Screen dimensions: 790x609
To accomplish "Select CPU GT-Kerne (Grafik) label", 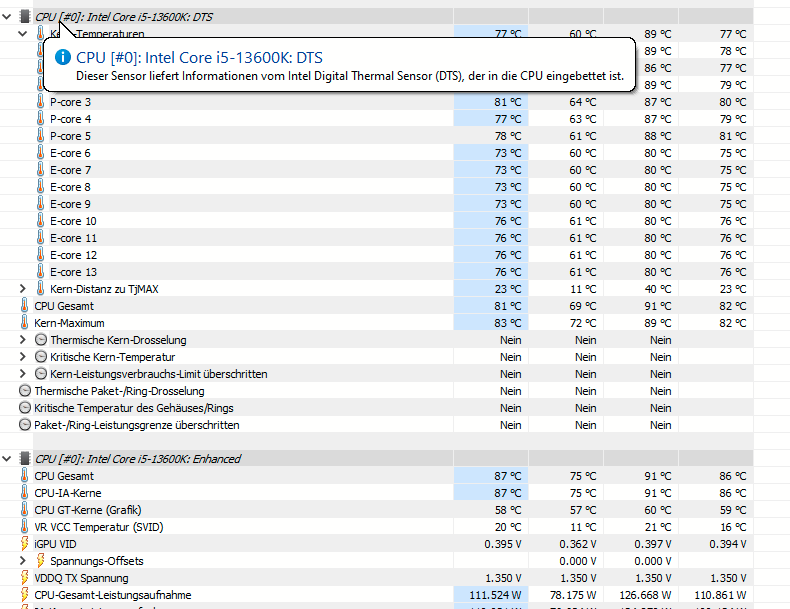I will 88,510.
